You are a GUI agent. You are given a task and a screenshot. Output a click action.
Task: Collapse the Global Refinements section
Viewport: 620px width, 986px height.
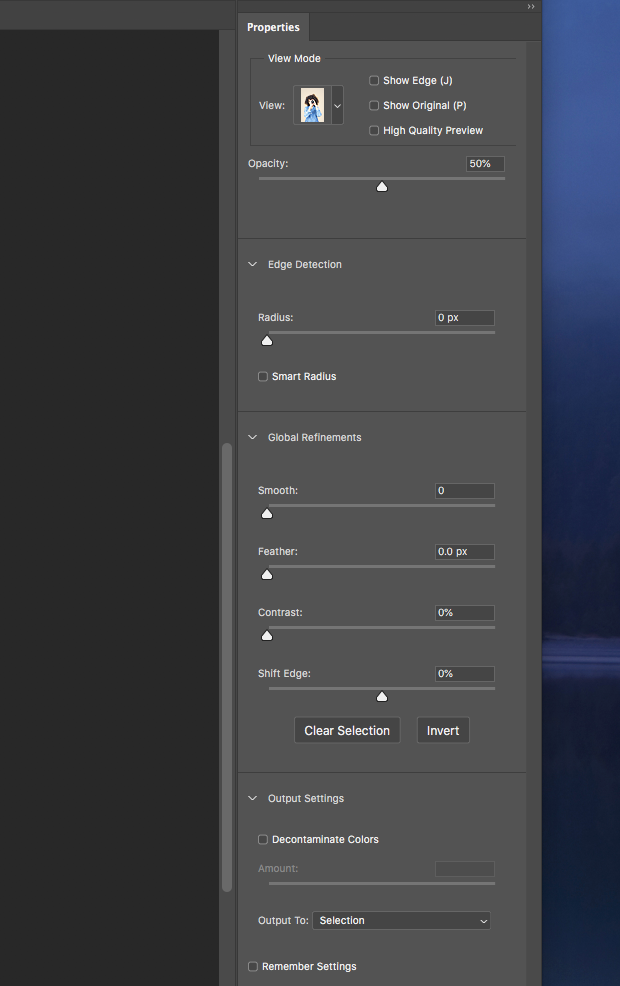tap(253, 438)
